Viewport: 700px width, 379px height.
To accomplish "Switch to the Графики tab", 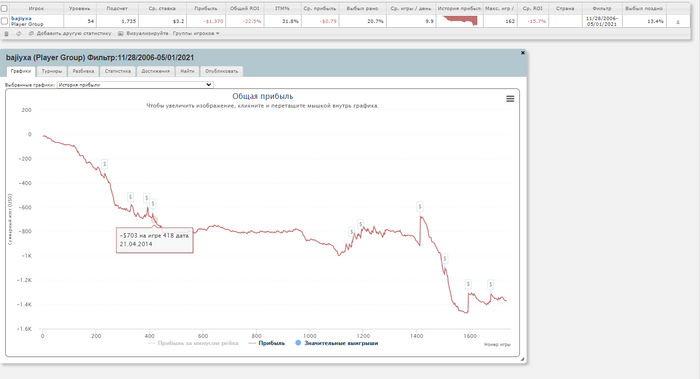I will coord(21,71).
